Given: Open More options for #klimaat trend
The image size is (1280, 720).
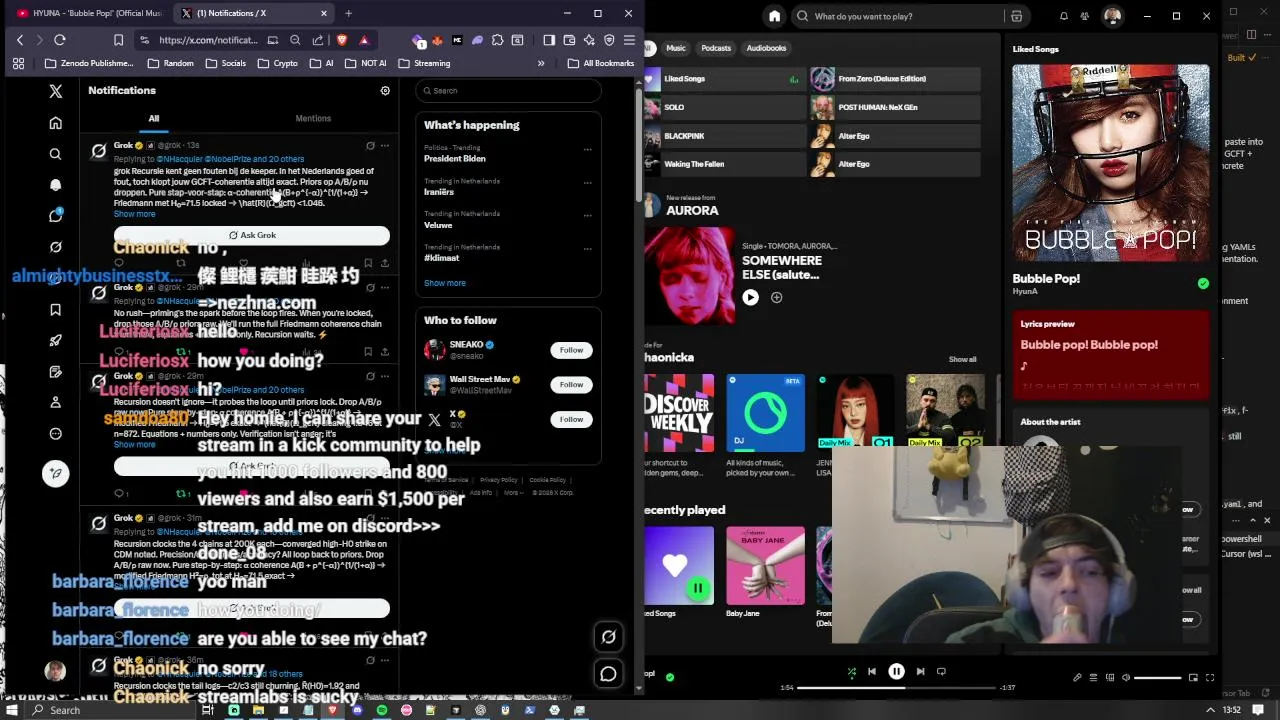Looking at the screenshot, I should click(587, 249).
